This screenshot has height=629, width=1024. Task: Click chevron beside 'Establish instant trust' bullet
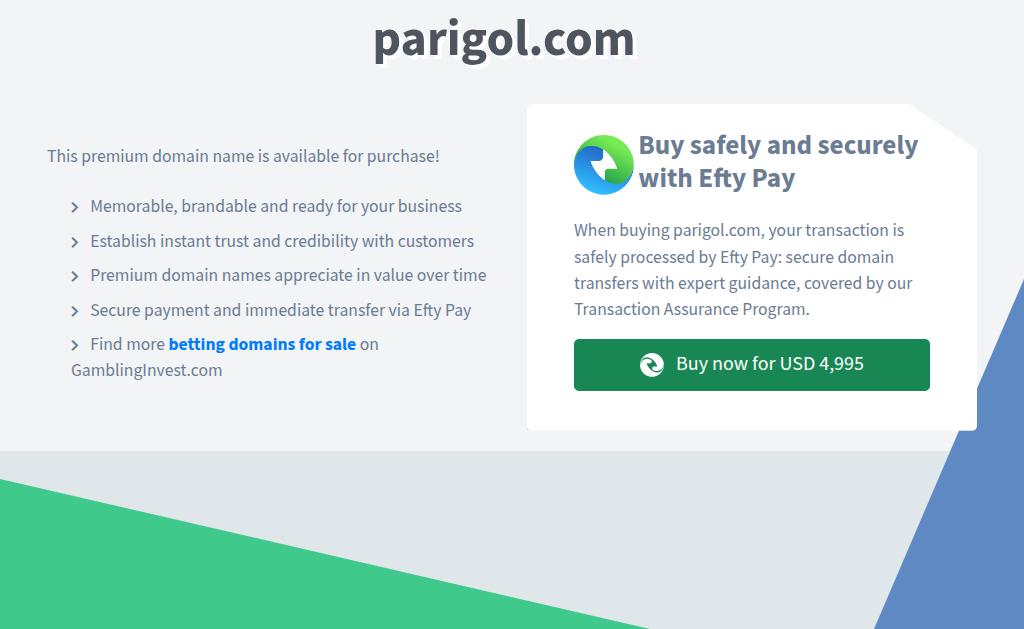[74, 242]
